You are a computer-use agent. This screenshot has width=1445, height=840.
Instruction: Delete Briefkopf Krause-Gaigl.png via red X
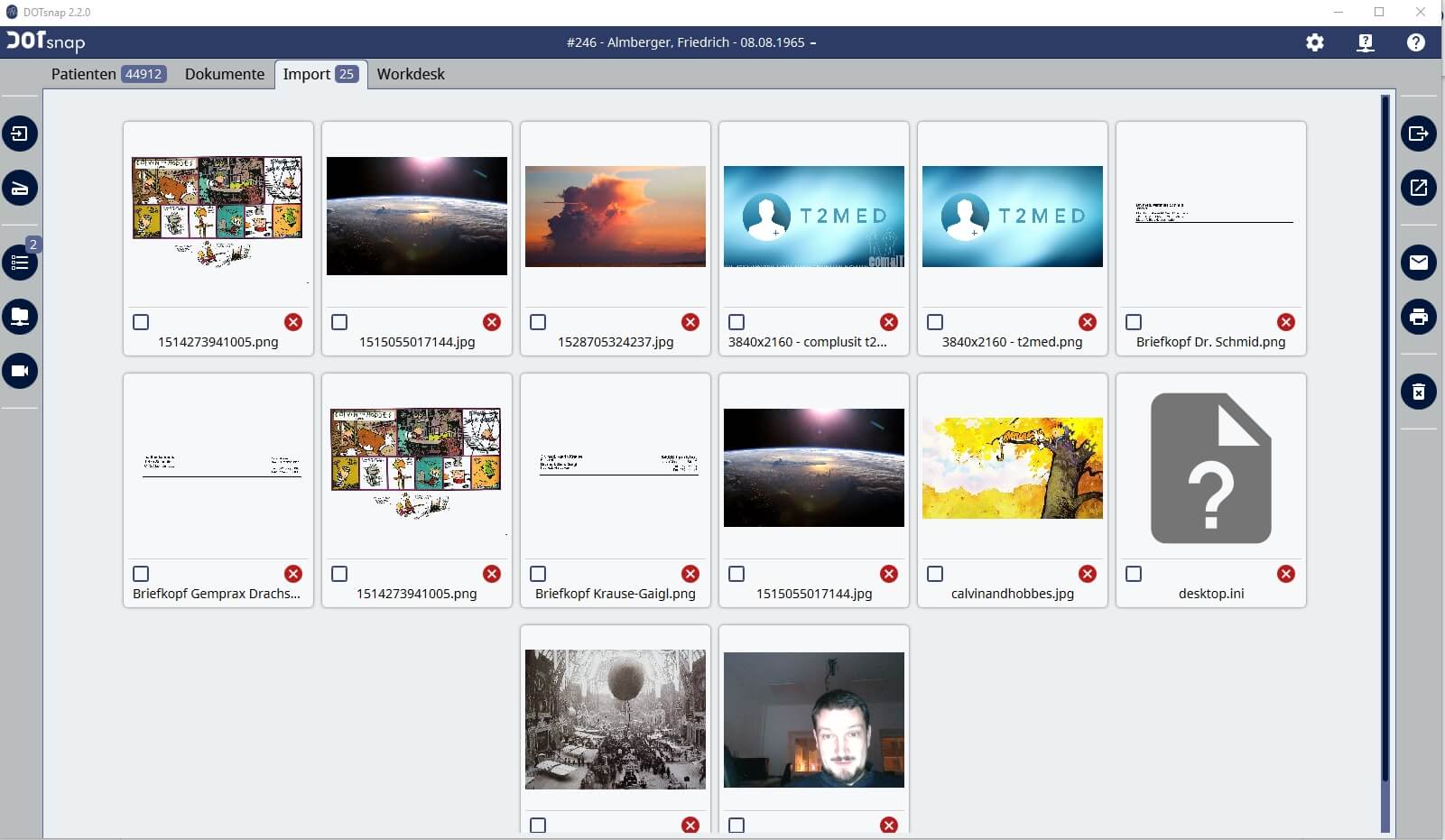point(690,574)
